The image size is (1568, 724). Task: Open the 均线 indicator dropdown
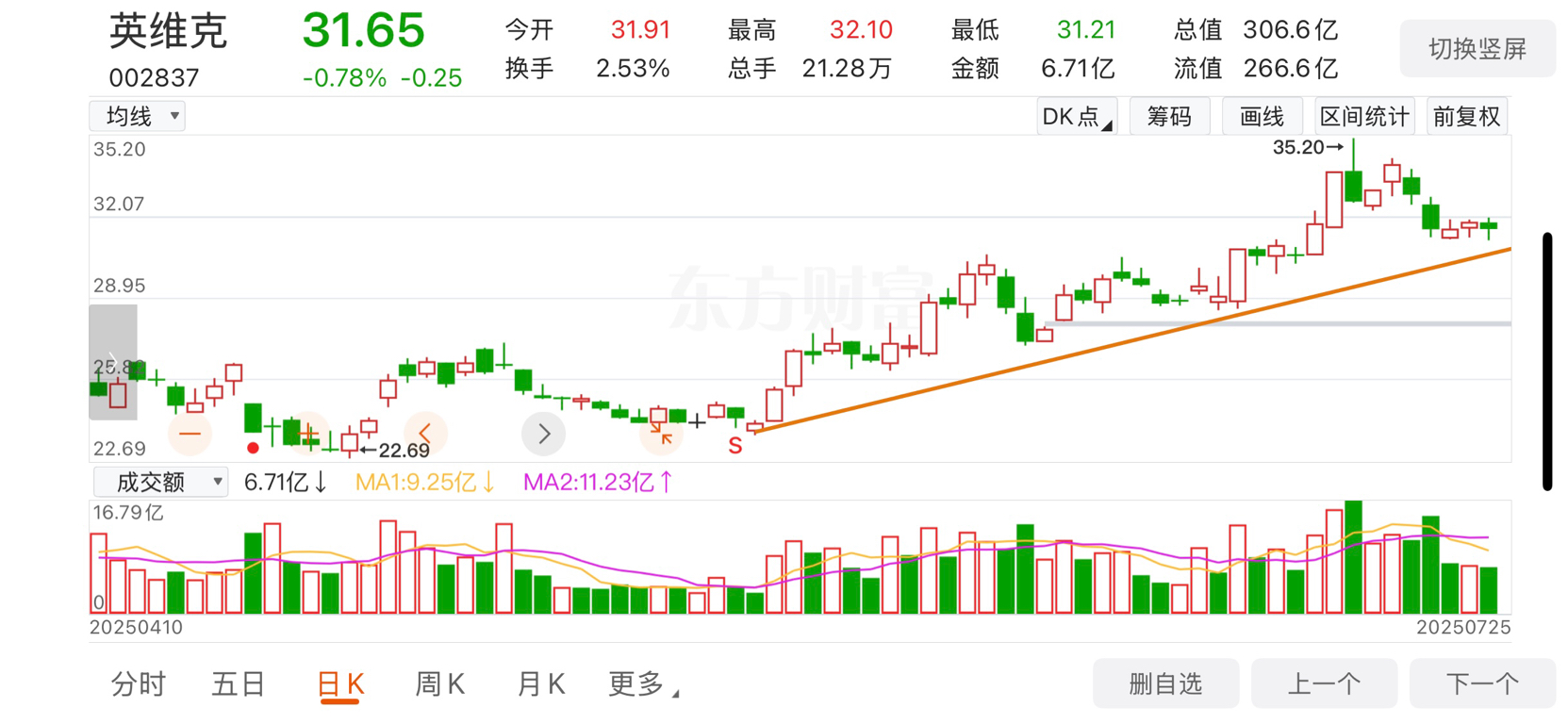click(x=138, y=116)
